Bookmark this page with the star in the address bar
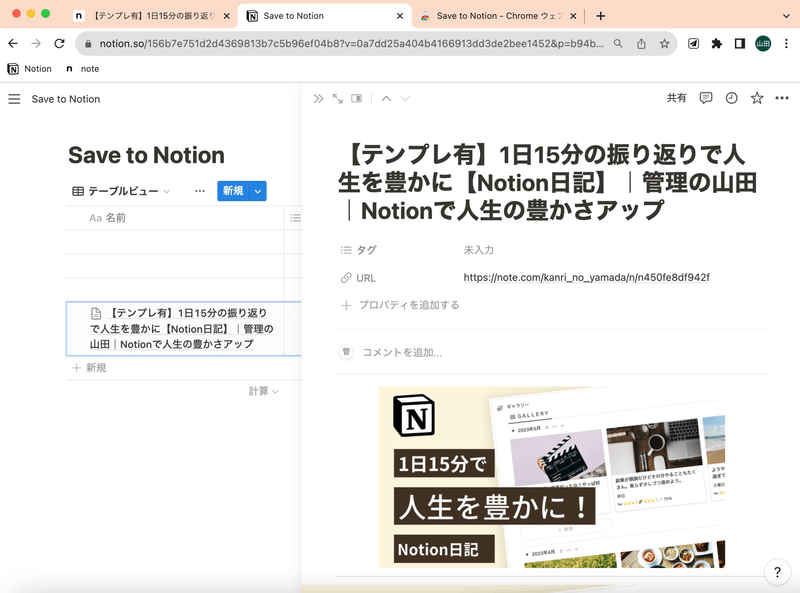The image size is (800, 593). [x=664, y=44]
